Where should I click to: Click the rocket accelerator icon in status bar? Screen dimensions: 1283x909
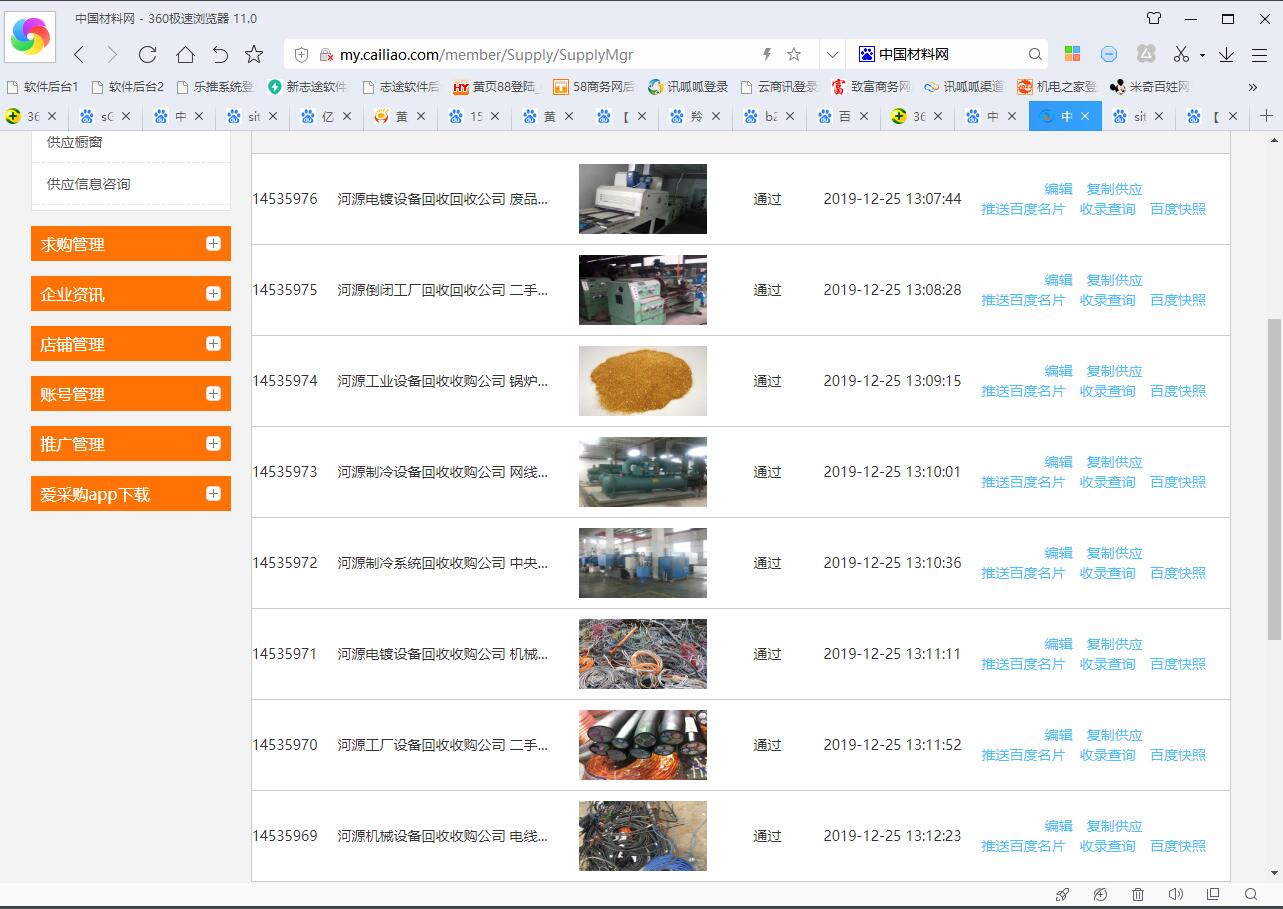tap(1063, 894)
